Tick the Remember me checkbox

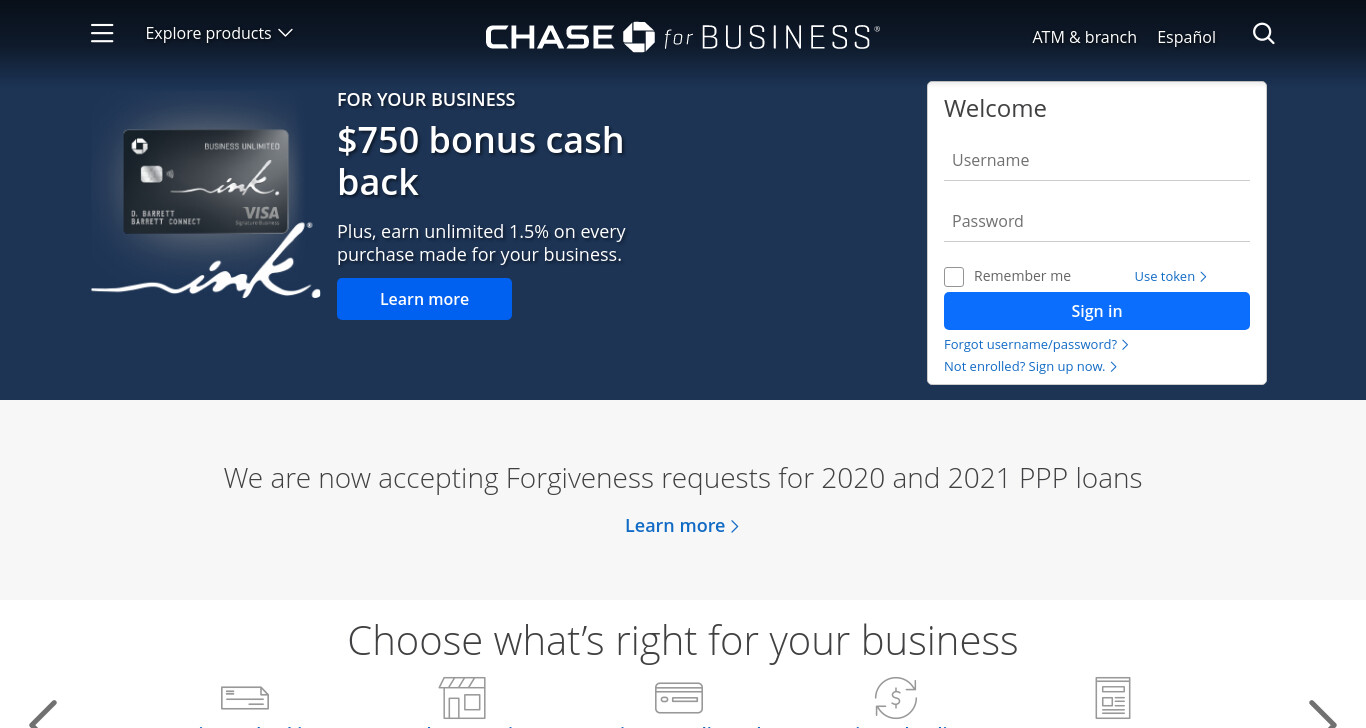(x=954, y=277)
